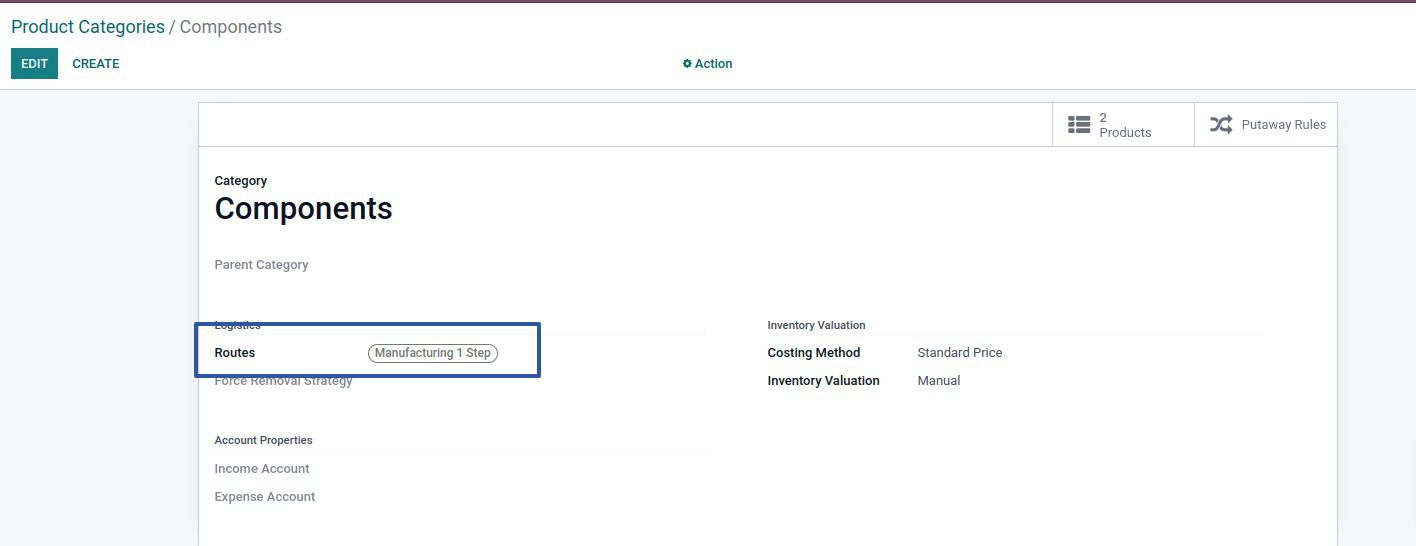1416x546 pixels.
Task: Click the Components category title
Action: (x=303, y=208)
